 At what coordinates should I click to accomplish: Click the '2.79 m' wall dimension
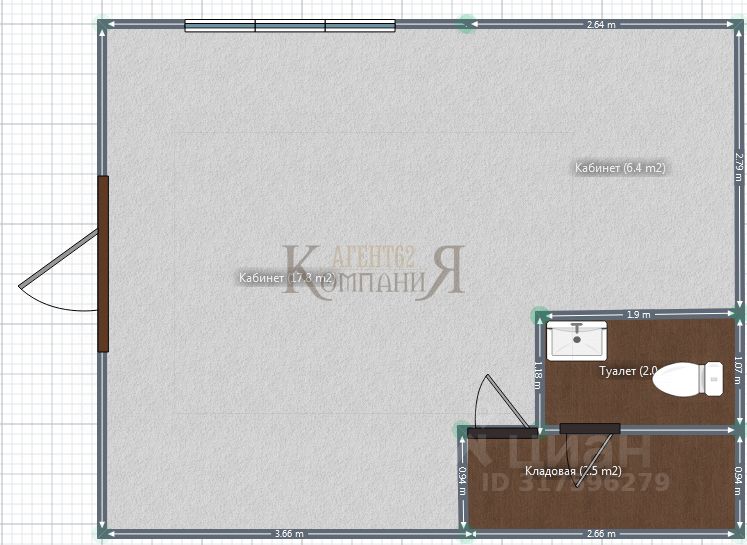pyautogui.click(x=738, y=166)
